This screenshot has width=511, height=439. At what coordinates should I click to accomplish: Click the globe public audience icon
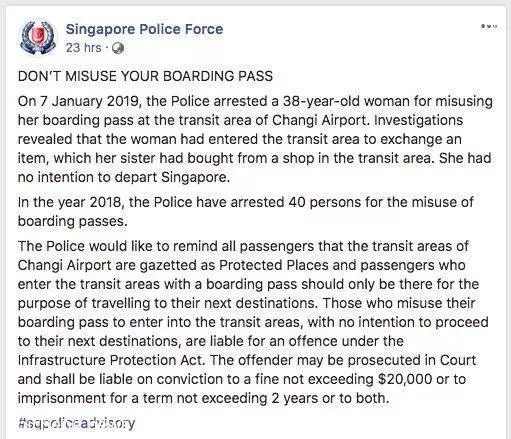click(x=118, y=48)
